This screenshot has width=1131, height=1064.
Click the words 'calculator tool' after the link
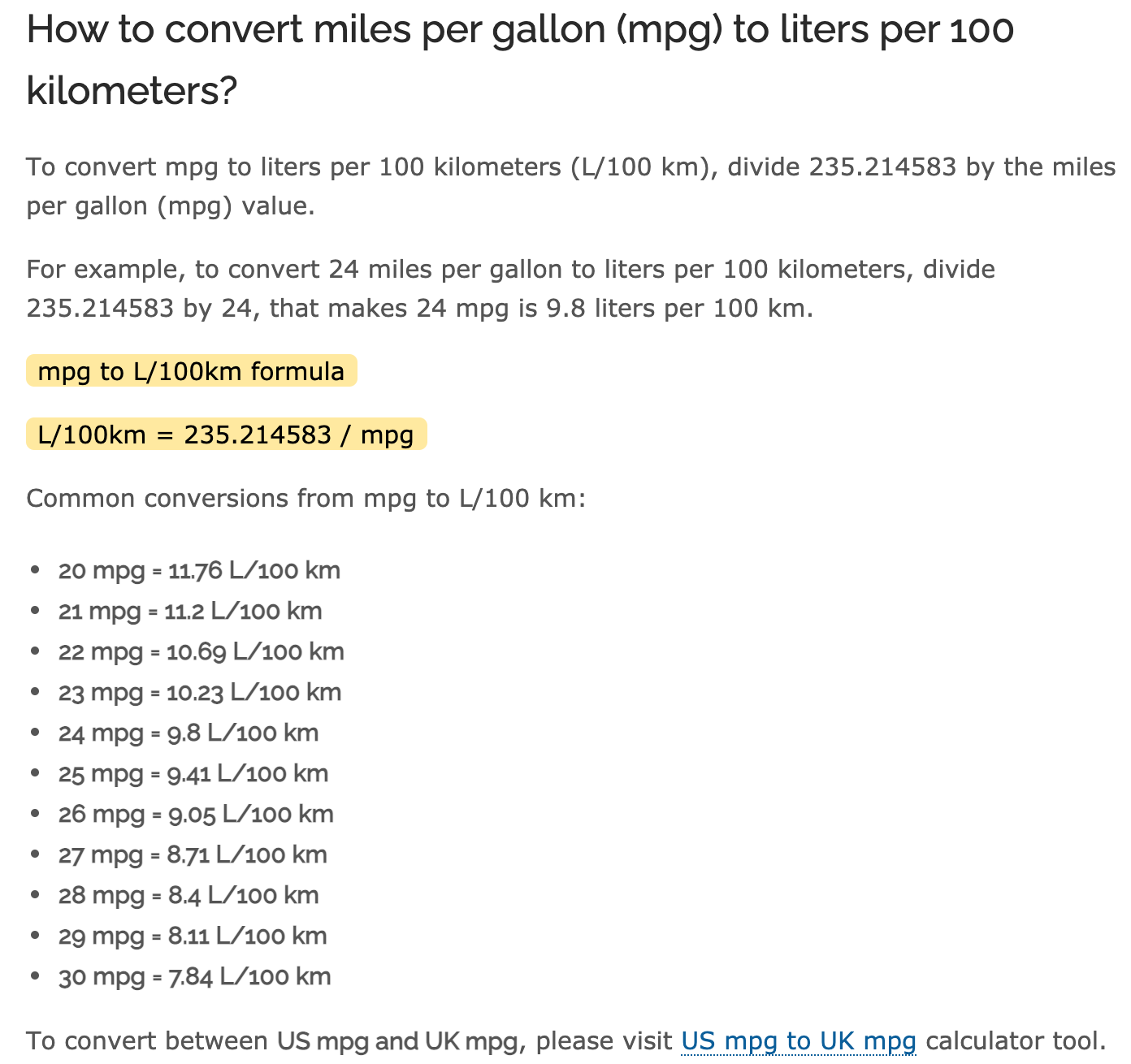pos(1016,1041)
